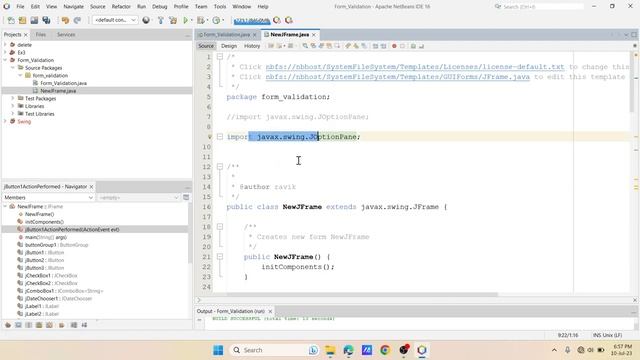Click the Source view button
The image size is (640, 360).
coord(206,46)
